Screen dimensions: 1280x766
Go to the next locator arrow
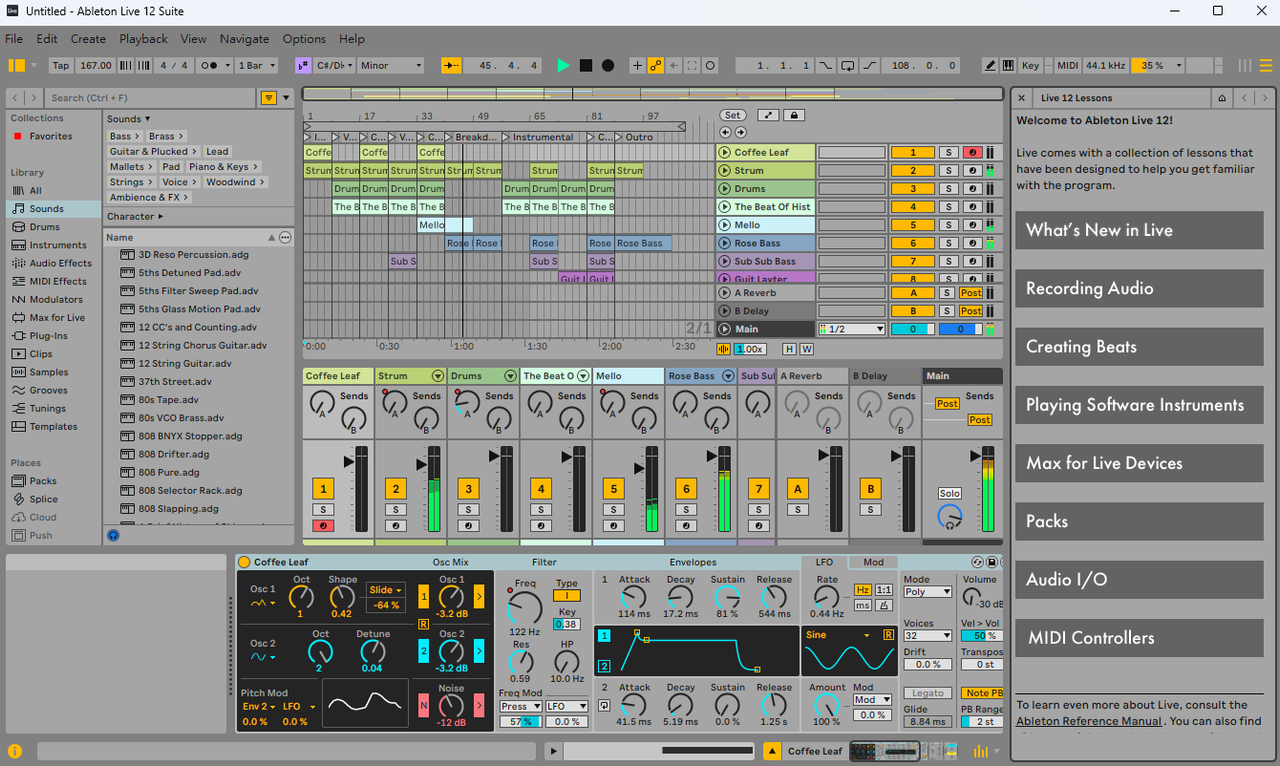click(x=741, y=132)
